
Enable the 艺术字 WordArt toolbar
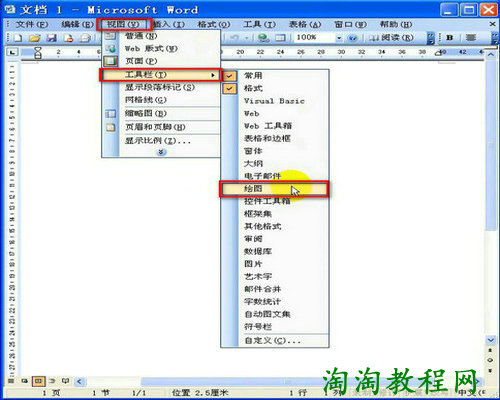[x=275, y=276]
